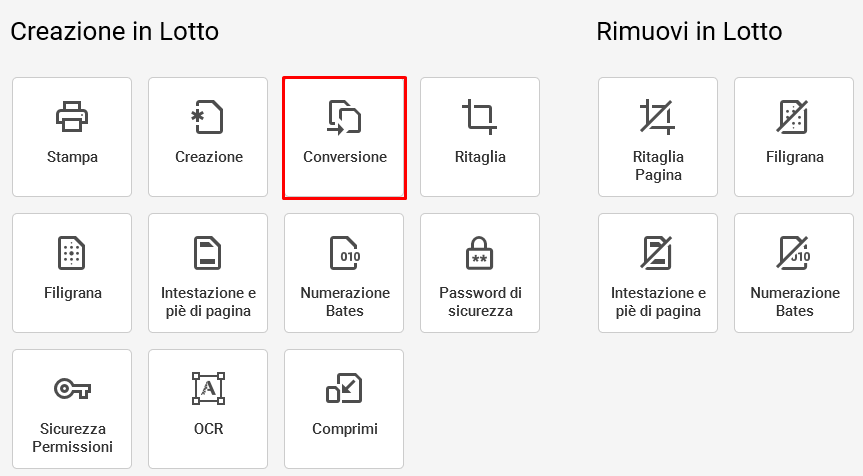Remove Filigrana in batch

tap(794, 137)
